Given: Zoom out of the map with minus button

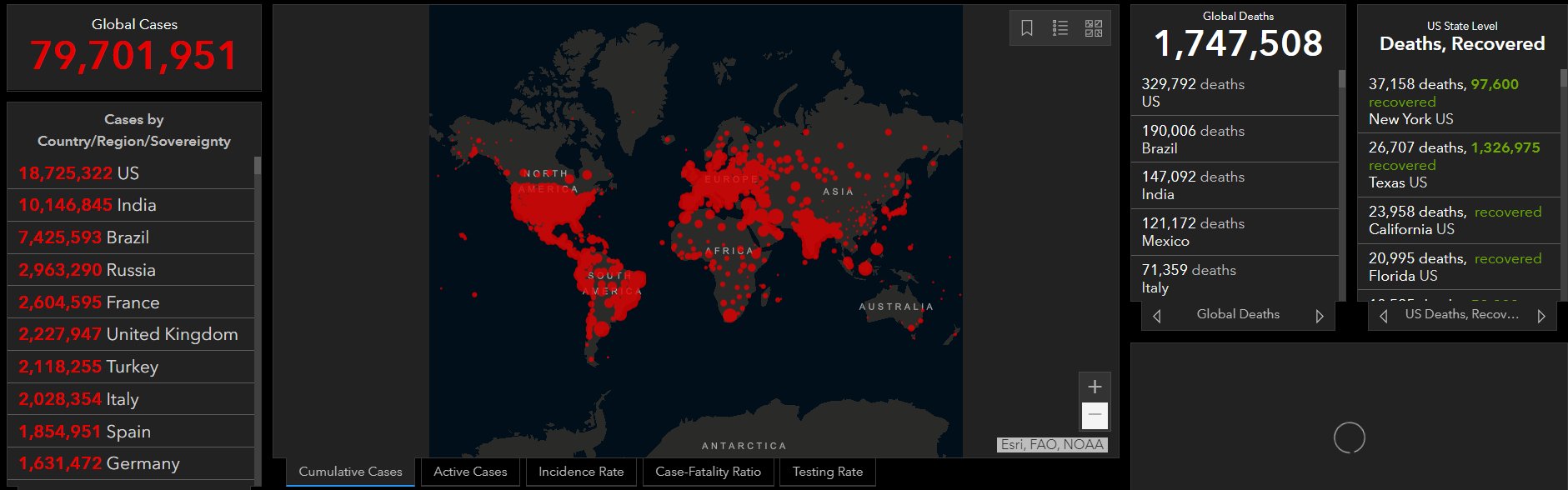Looking at the screenshot, I should (x=1095, y=415).
